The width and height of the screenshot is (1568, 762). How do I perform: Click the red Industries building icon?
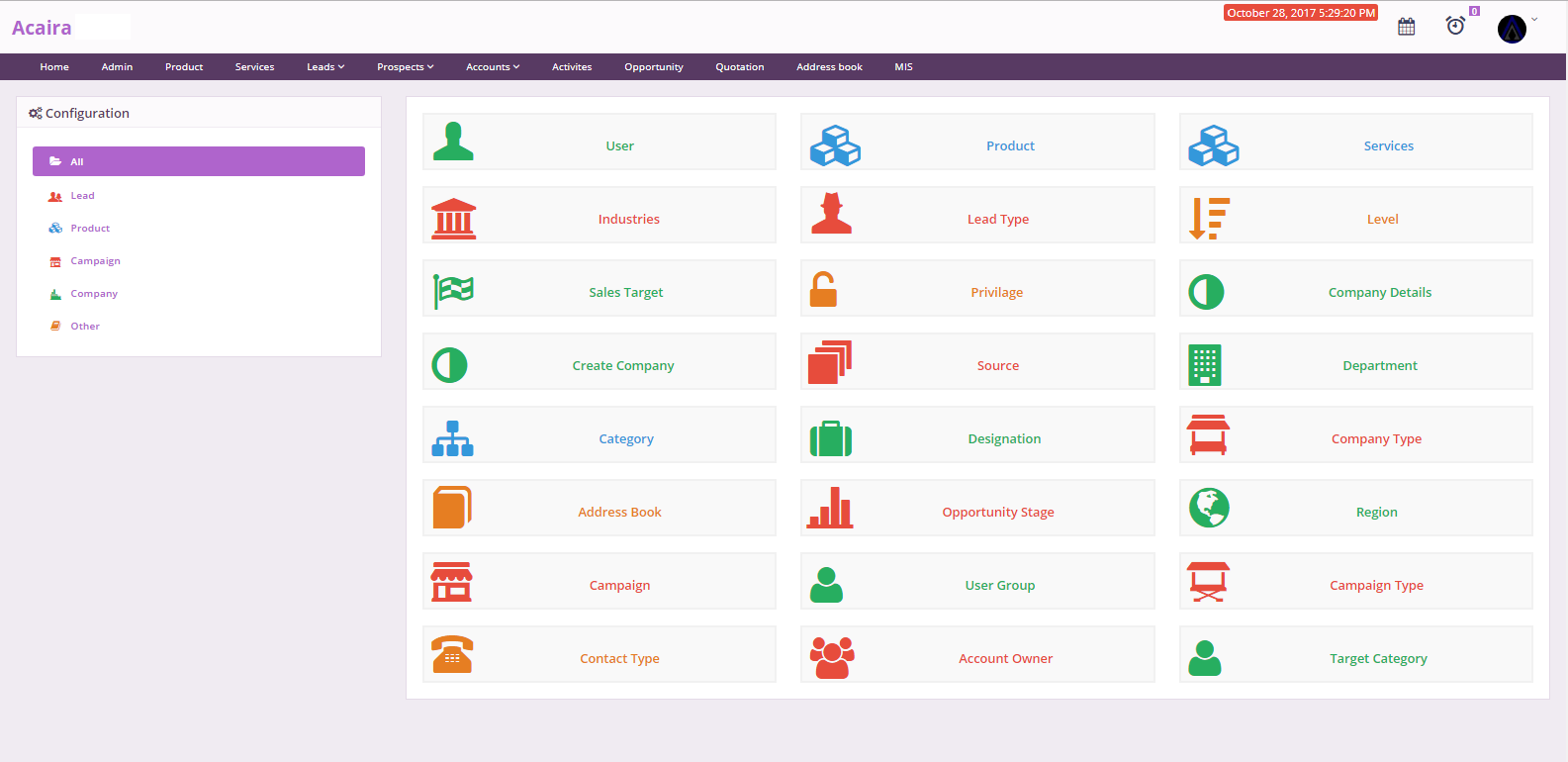tap(453, 219)
